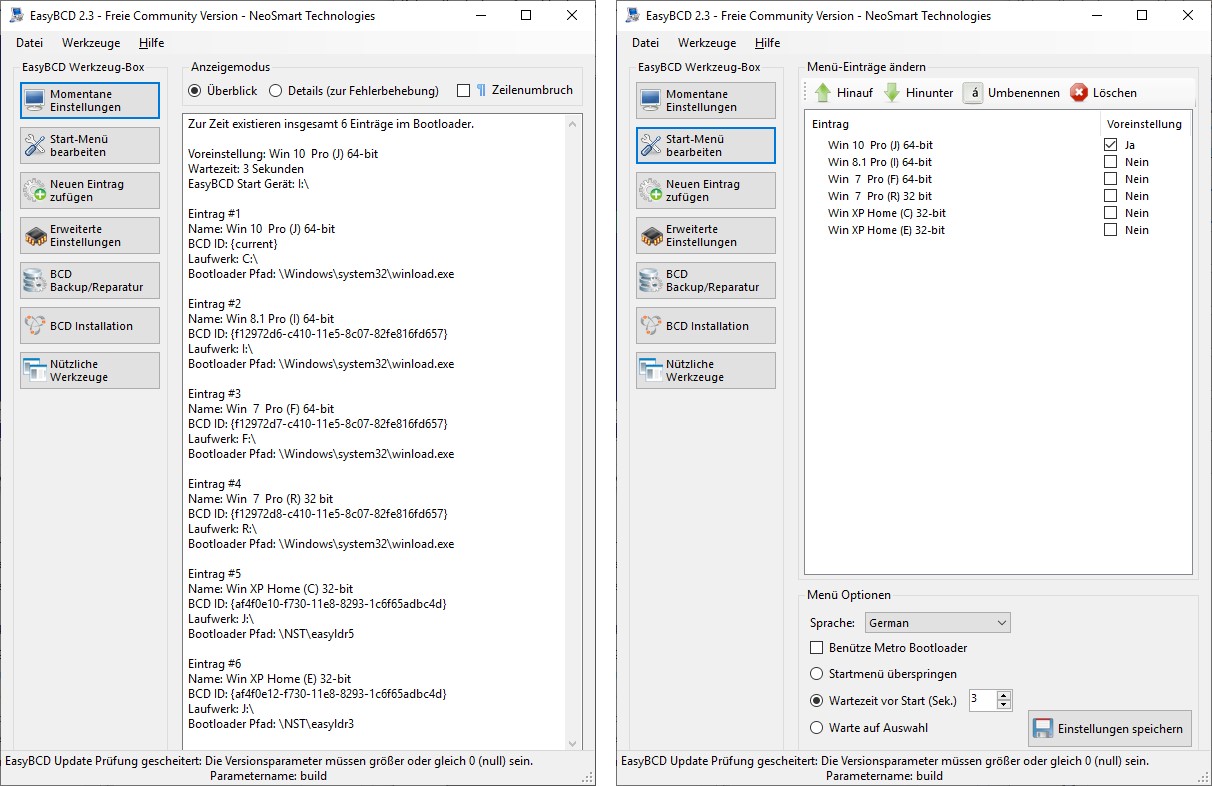This screenshot has width=1212, height=786.
Task: Click the Voreinstellung column header
Action: click(1145, 124)
